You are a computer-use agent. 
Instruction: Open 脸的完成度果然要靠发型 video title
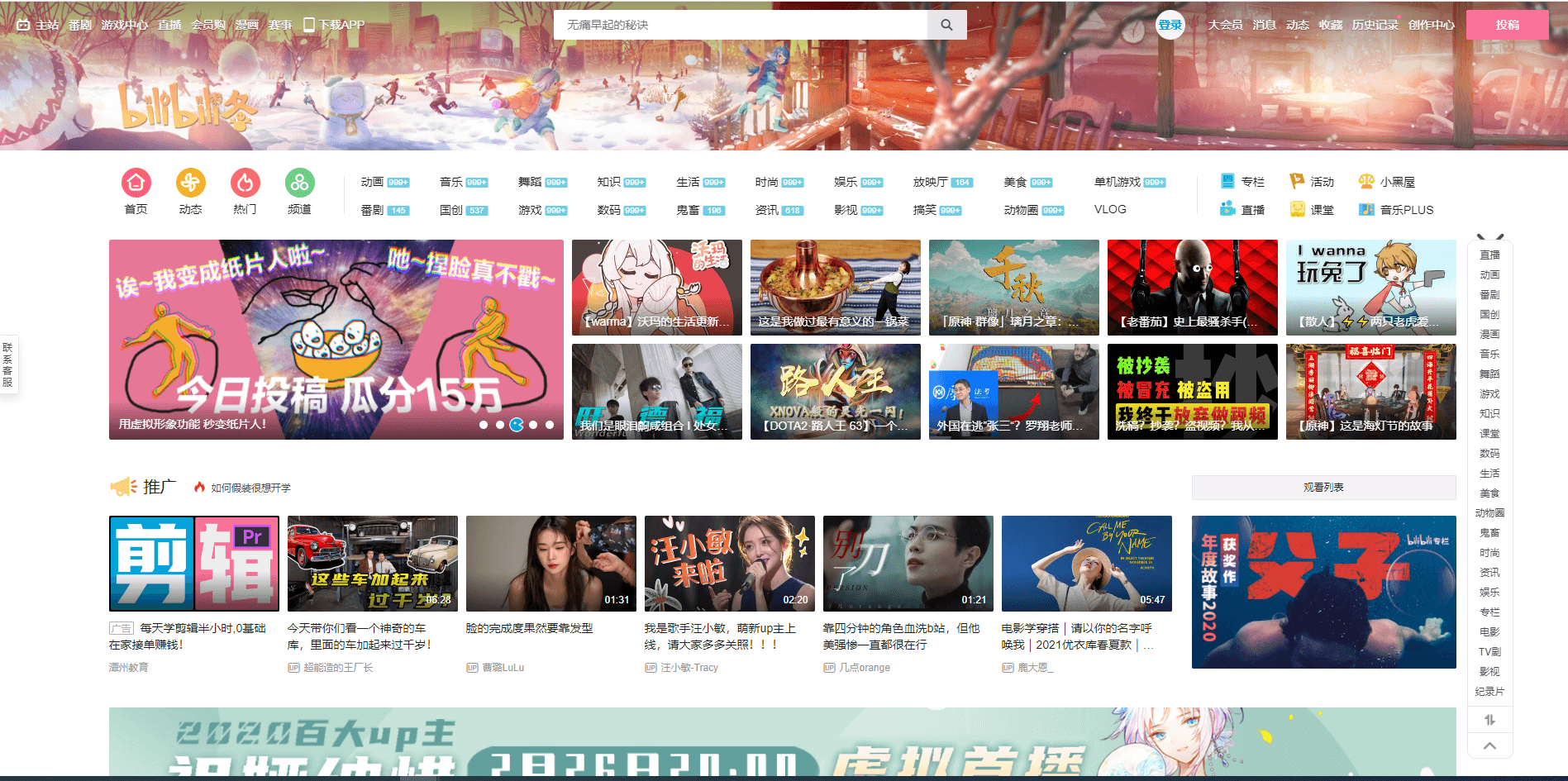tap(530, 628)
